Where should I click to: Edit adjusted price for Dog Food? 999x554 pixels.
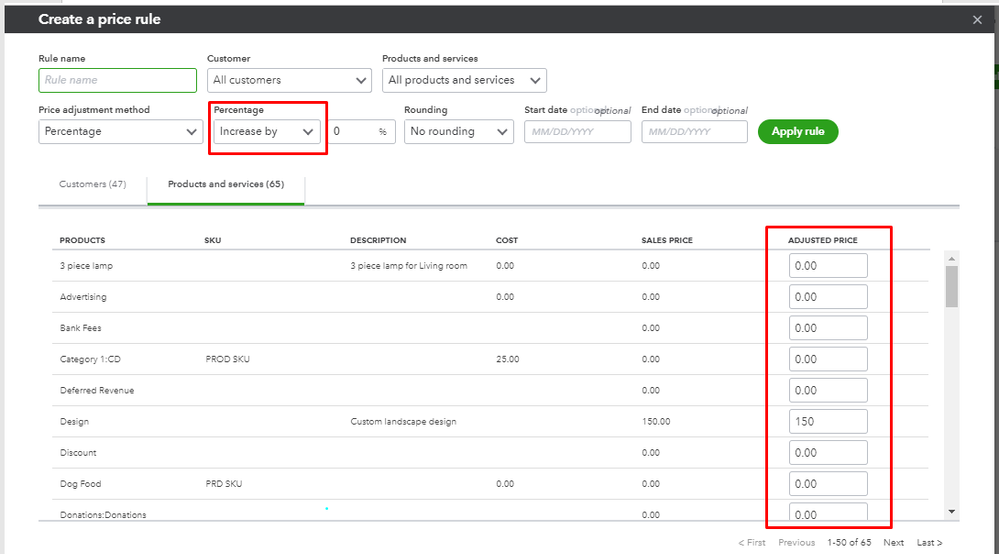coord(827,484)
